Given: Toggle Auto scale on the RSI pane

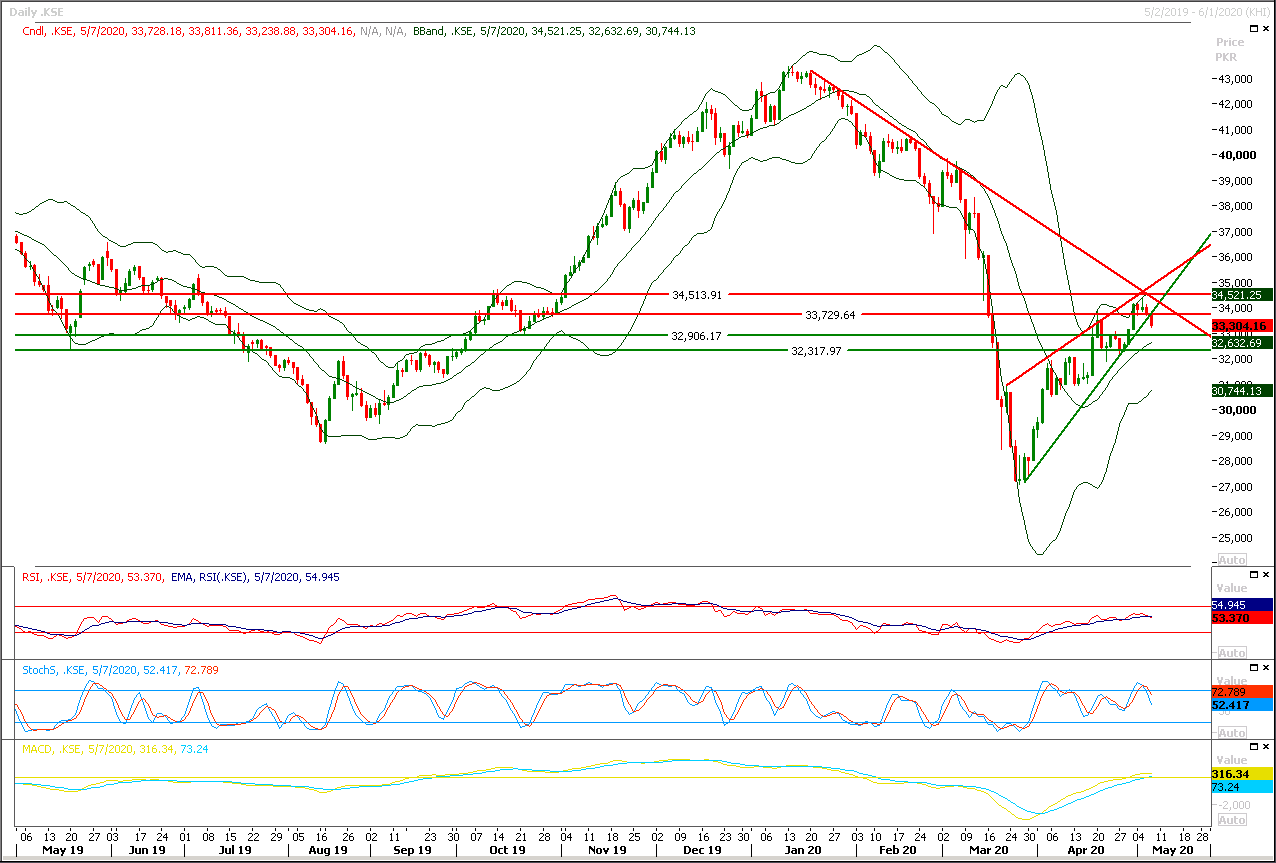Looking at the screenshot, I should [1232, 653].
